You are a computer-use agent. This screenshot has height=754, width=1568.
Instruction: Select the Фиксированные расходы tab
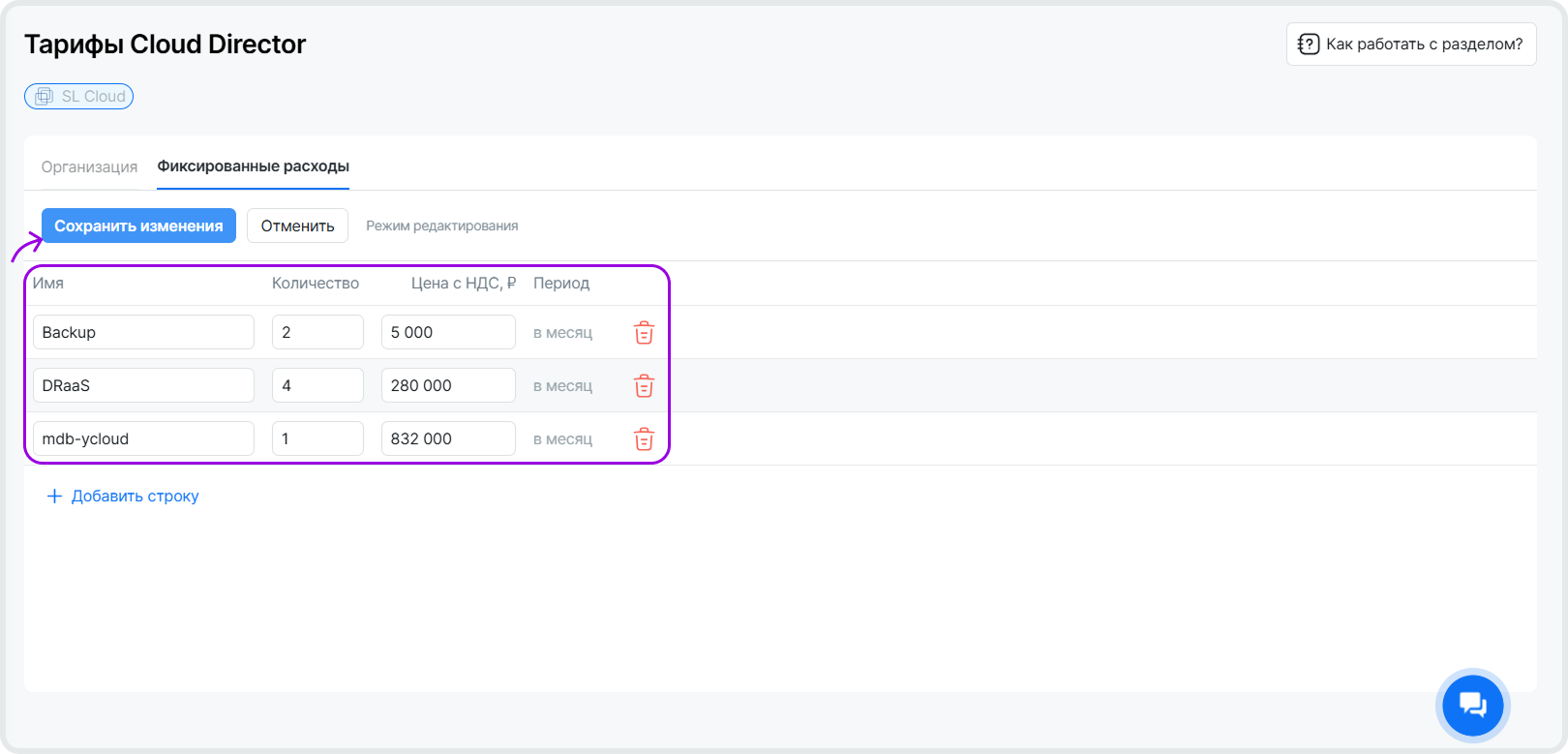(253, 166)
